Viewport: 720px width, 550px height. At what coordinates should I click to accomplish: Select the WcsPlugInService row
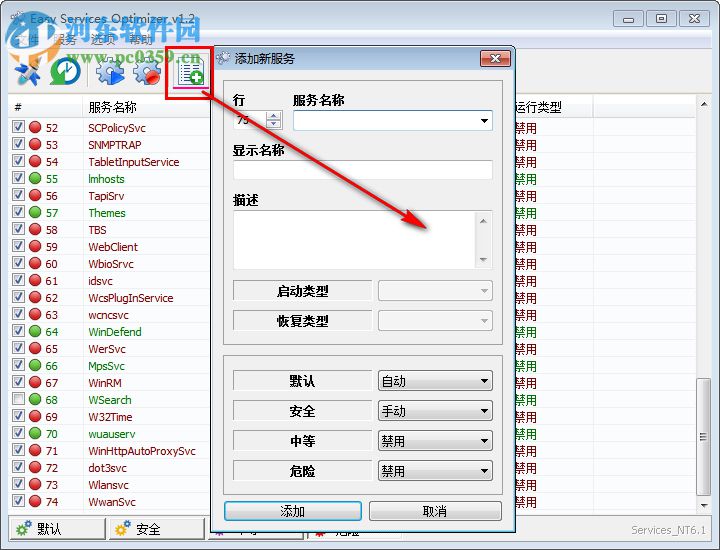pyautogui.click(x=109, y=297)
